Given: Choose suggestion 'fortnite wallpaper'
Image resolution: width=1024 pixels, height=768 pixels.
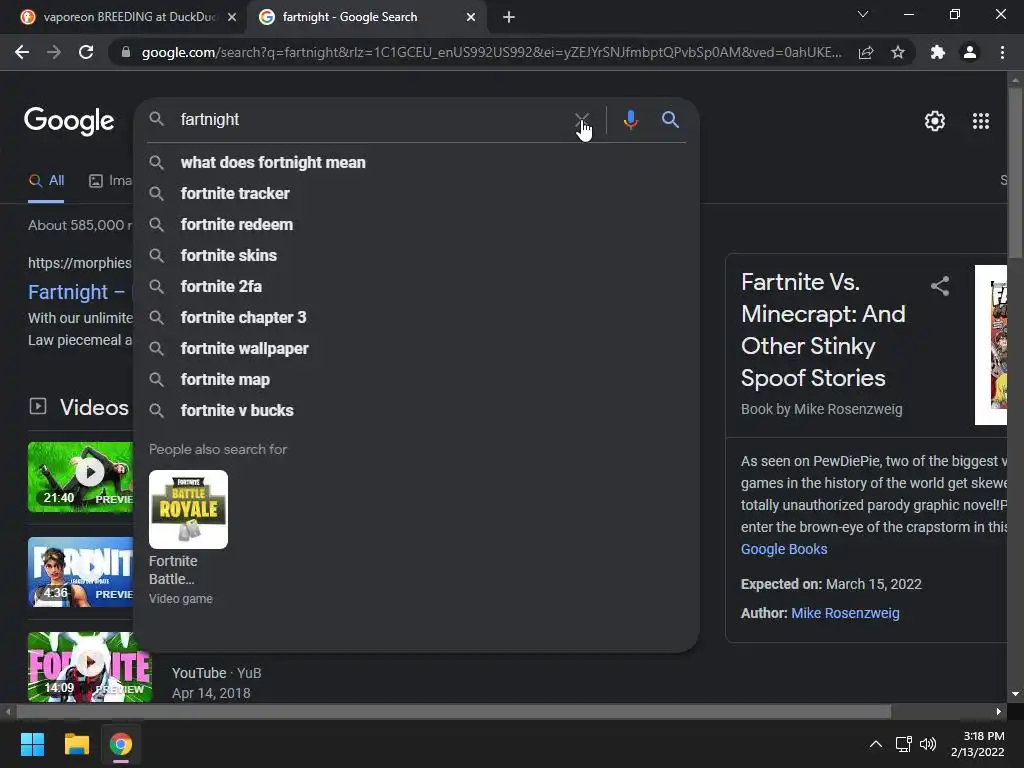Looking at the screenshot, I should 244,349.
